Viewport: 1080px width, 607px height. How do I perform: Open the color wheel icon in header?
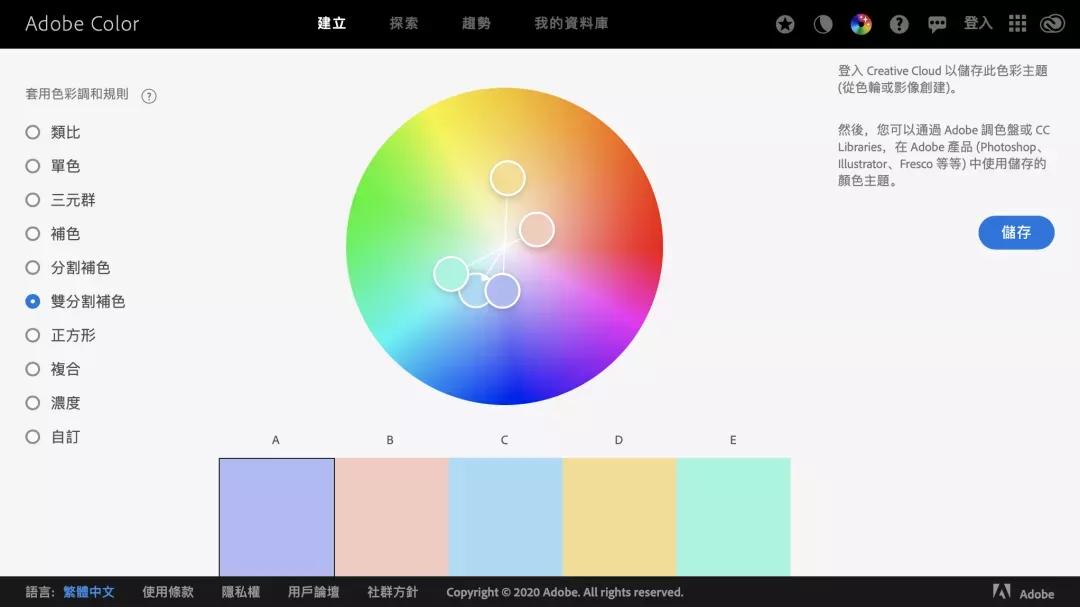pos(860,24)
